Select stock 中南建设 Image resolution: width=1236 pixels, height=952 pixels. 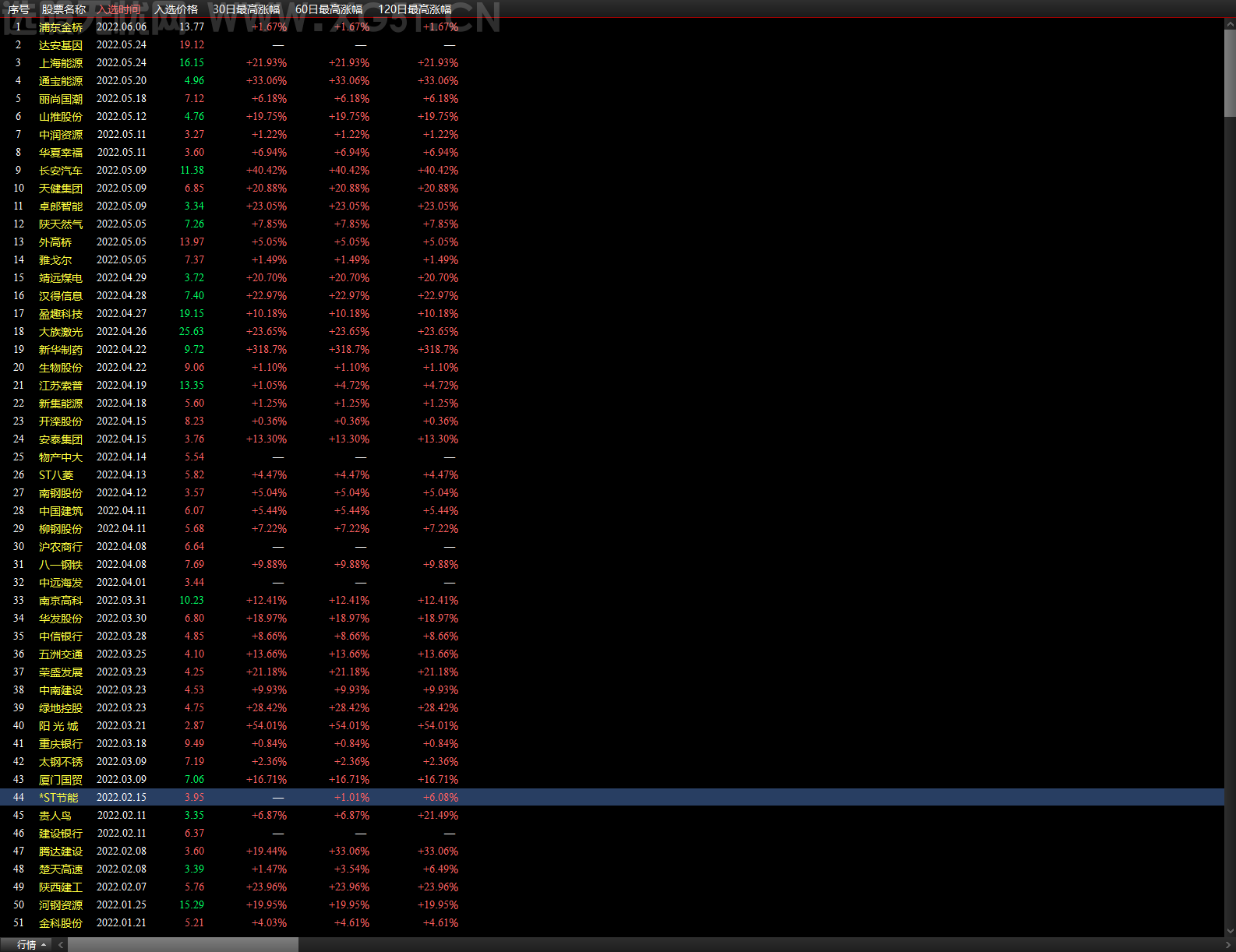click(x=61, y=690)
